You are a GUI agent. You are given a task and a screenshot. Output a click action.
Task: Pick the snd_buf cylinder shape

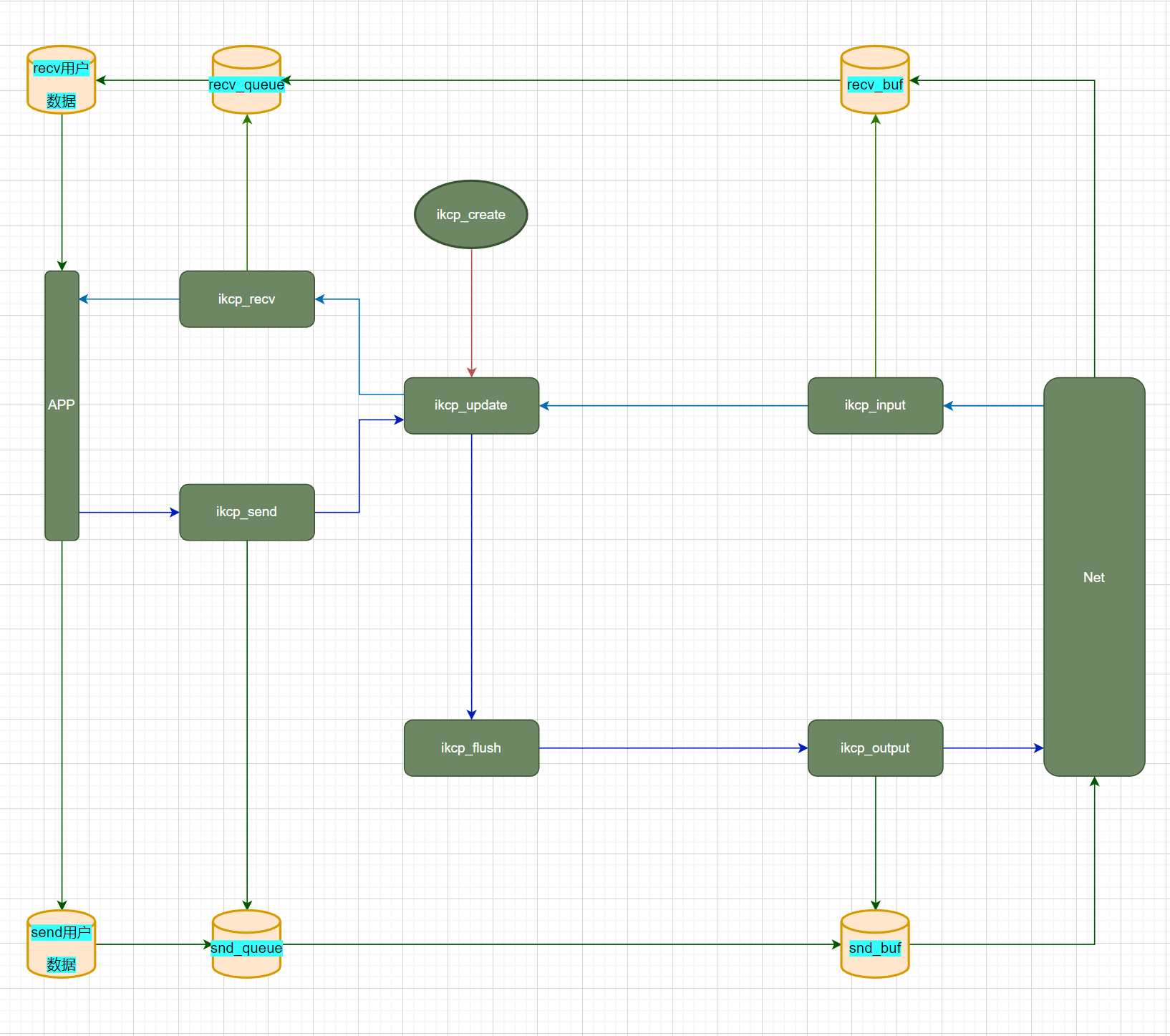pos(874,962)
